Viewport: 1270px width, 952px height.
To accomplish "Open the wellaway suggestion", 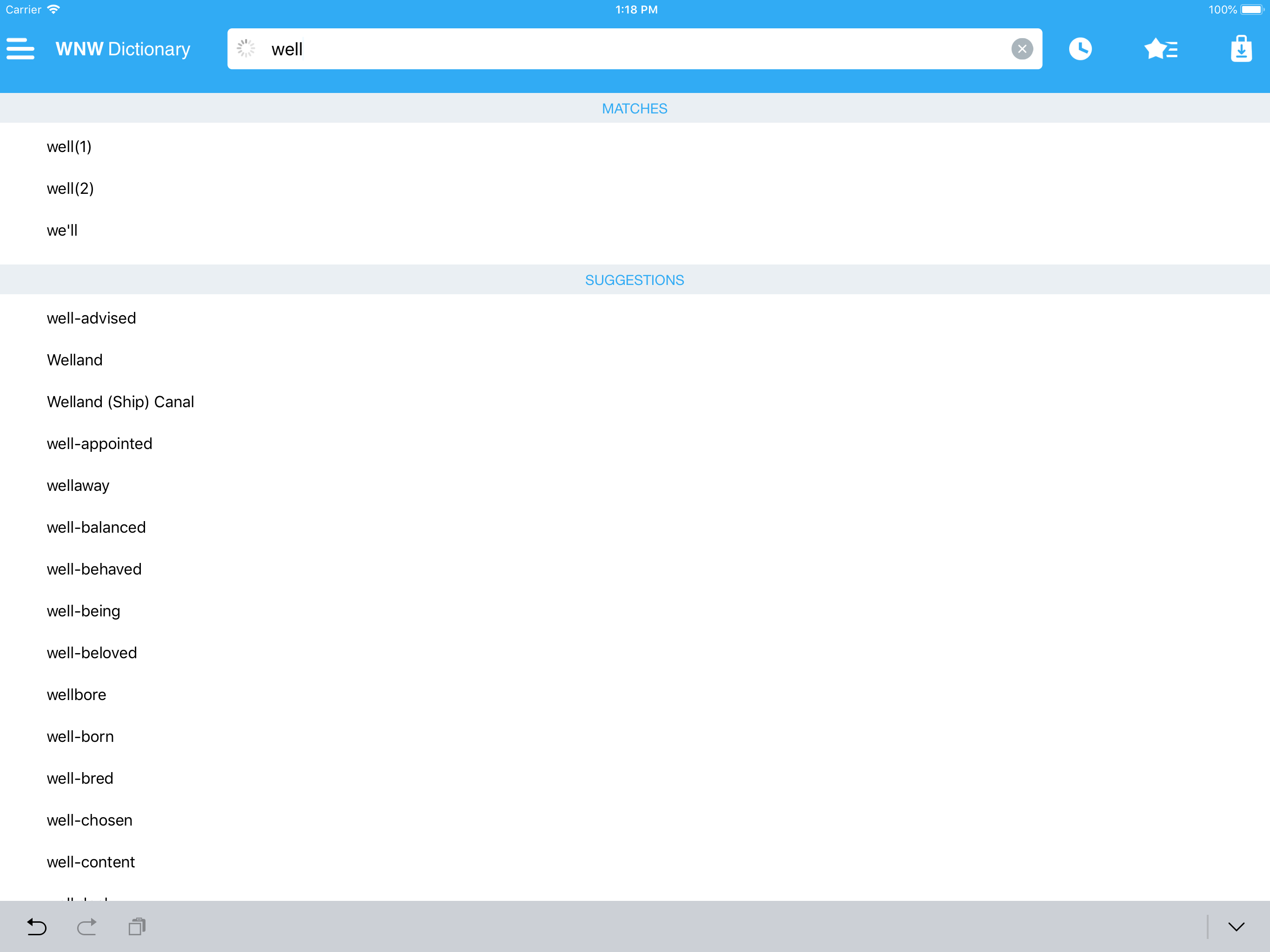I will (78, 486).
